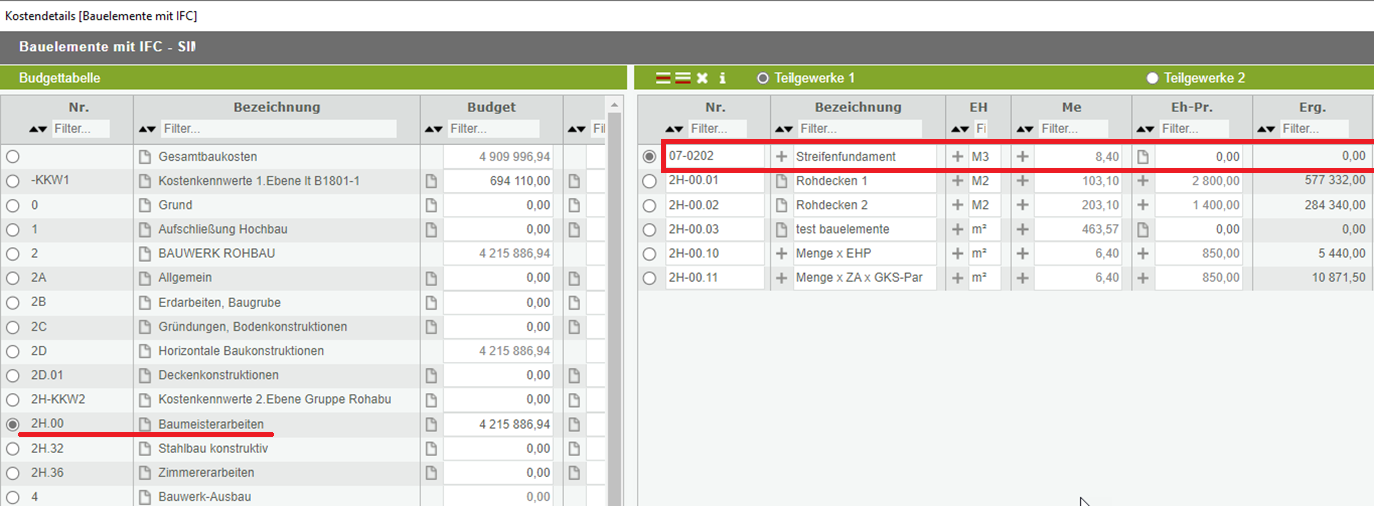1374x506 pixels.
Task: Select the 2D.01 Deckenkonstruktionen row radio button
Action: (x=12, y=375)
